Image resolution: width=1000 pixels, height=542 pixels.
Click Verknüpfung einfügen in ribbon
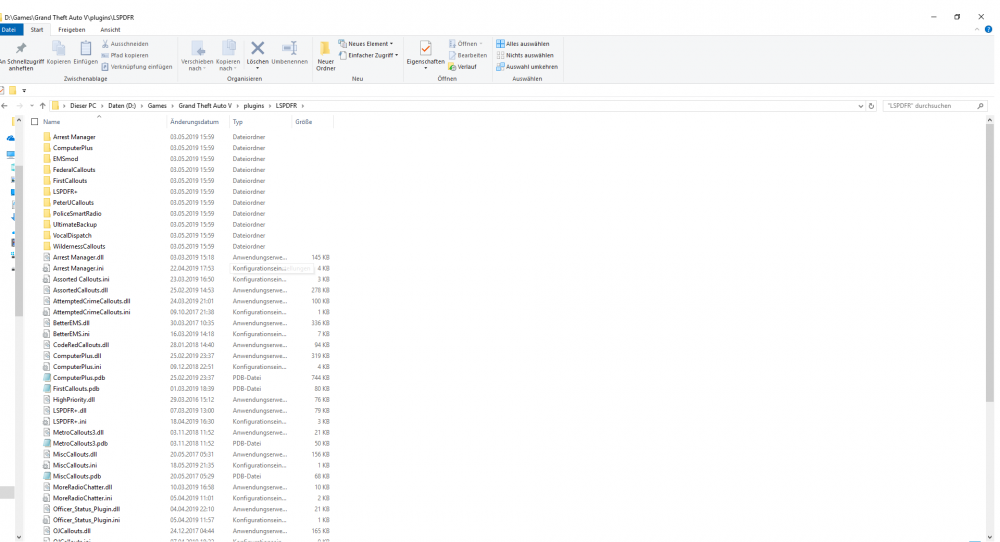tap(136, 67)
